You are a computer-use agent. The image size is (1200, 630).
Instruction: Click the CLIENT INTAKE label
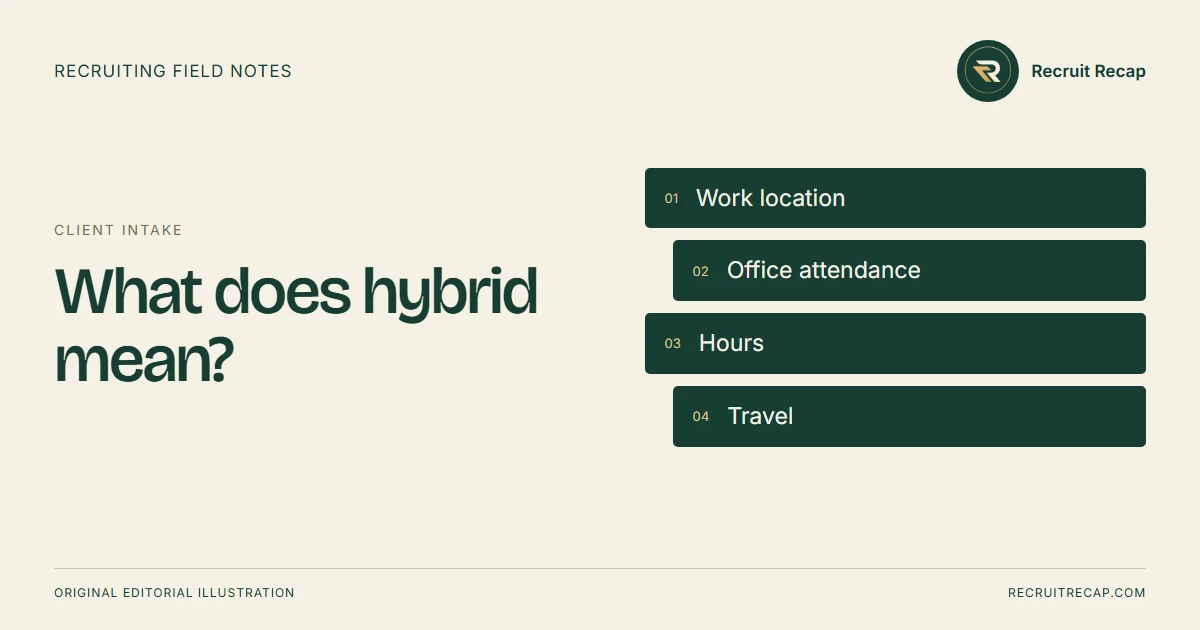coord(118,230)
